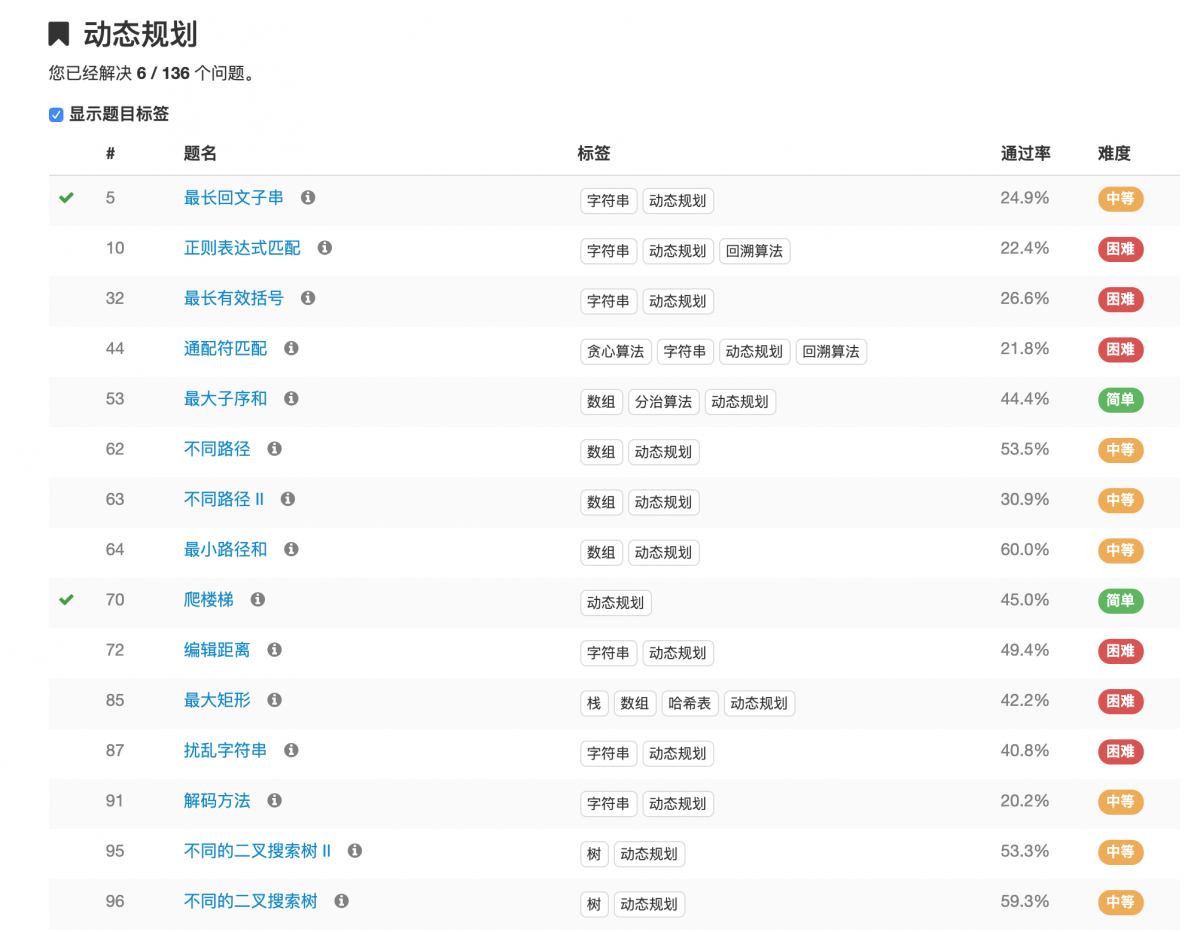Open the 解码方法 problem
Screen dimensions: 1200x932
click(217, 800)
